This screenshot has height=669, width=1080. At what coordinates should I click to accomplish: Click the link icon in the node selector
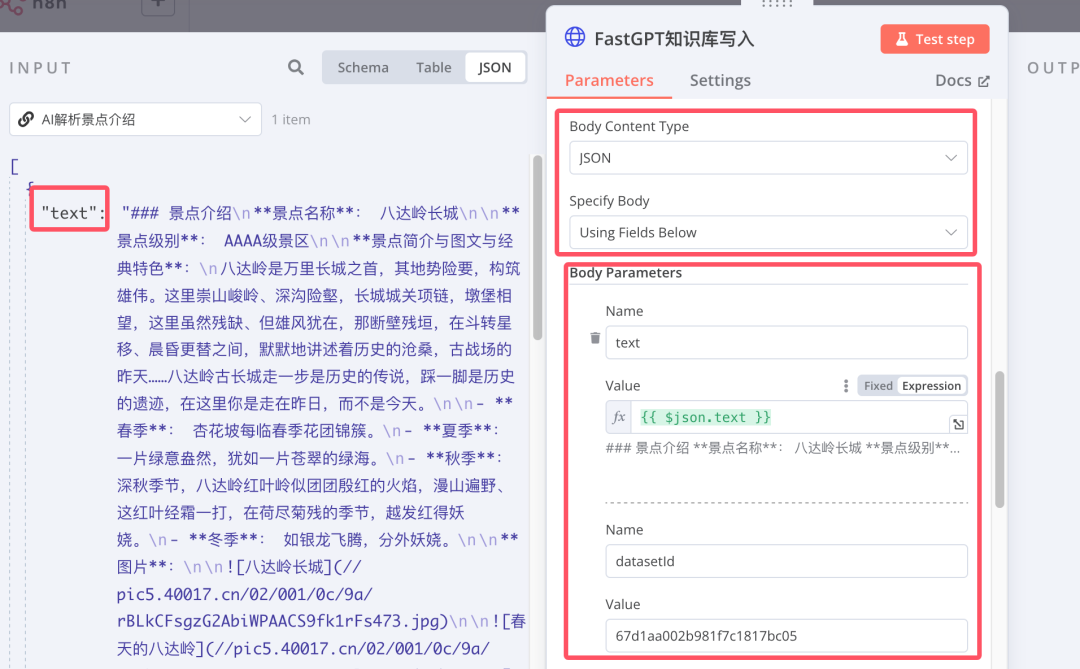pos(26,119)
